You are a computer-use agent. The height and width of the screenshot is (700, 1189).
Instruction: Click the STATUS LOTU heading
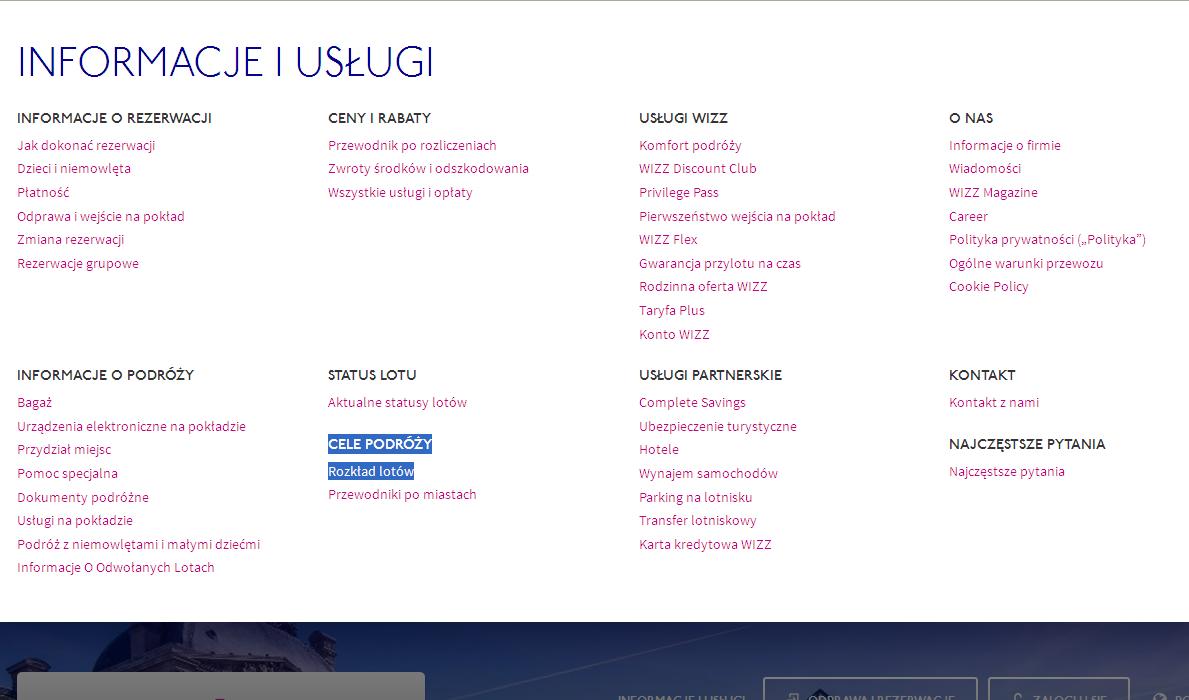pos(372,375)
